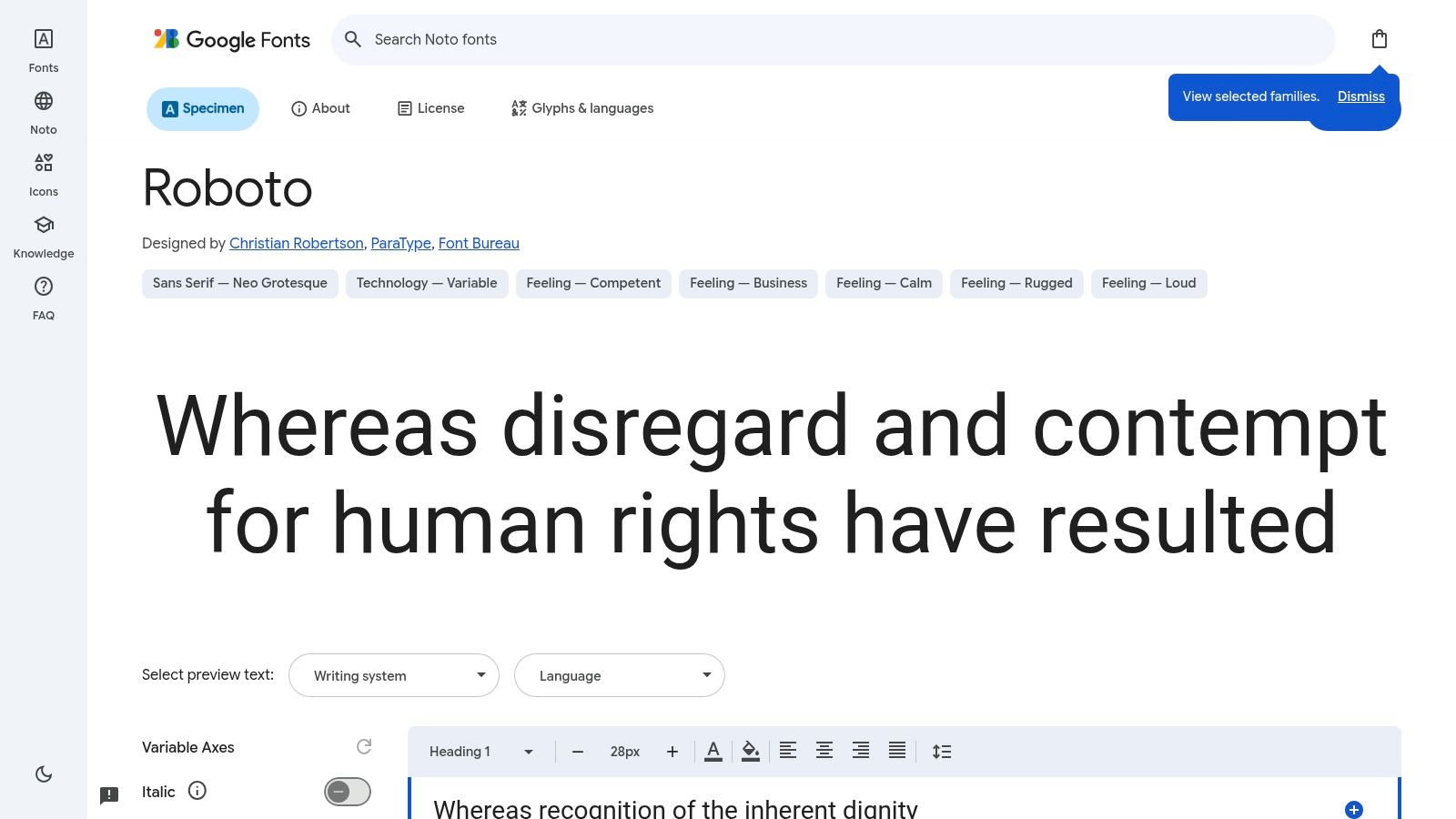
Task: Switch to the Specimen tab
Action: pos(203,108)
